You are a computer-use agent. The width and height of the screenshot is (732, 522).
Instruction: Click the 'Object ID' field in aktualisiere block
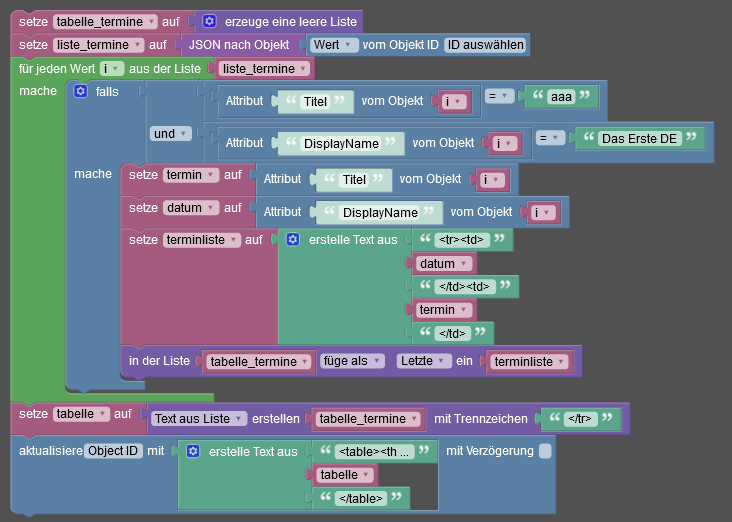tap(113, 451)
